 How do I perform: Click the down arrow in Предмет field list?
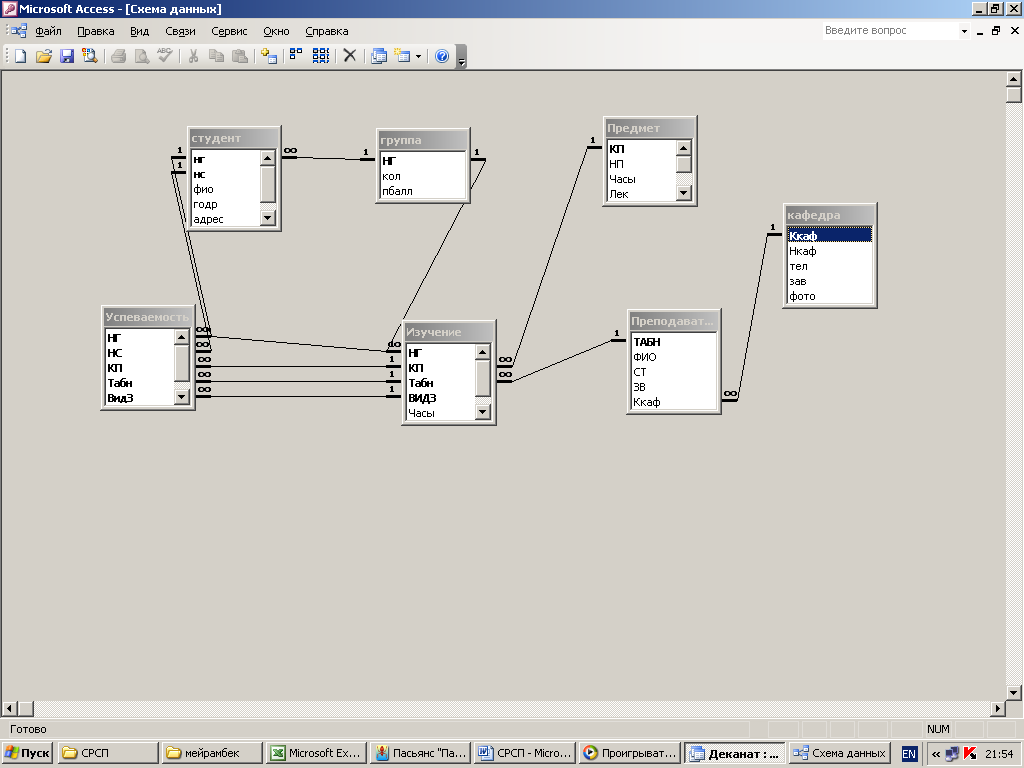click(x=683, y=193)
